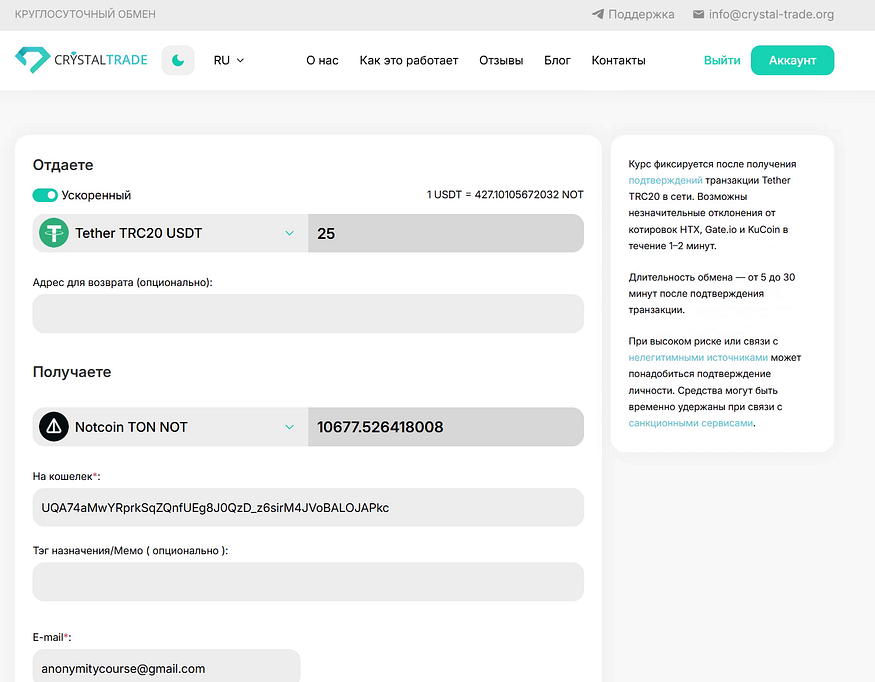
Task: Click the Поддержка support link
Action: (x=641, y=14)
